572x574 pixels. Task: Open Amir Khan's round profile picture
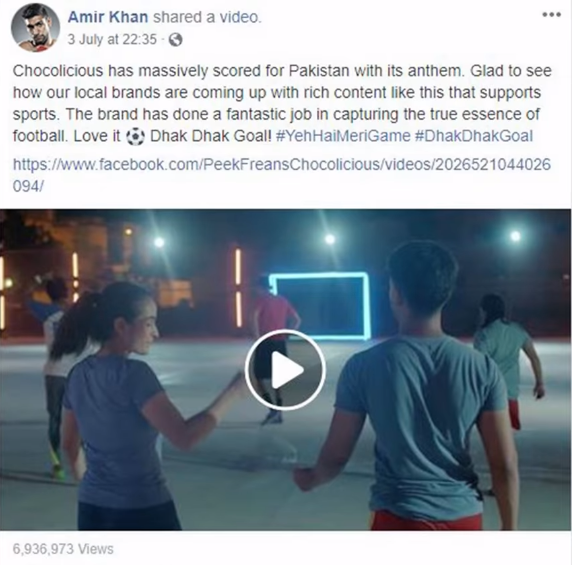coord(35,28)
